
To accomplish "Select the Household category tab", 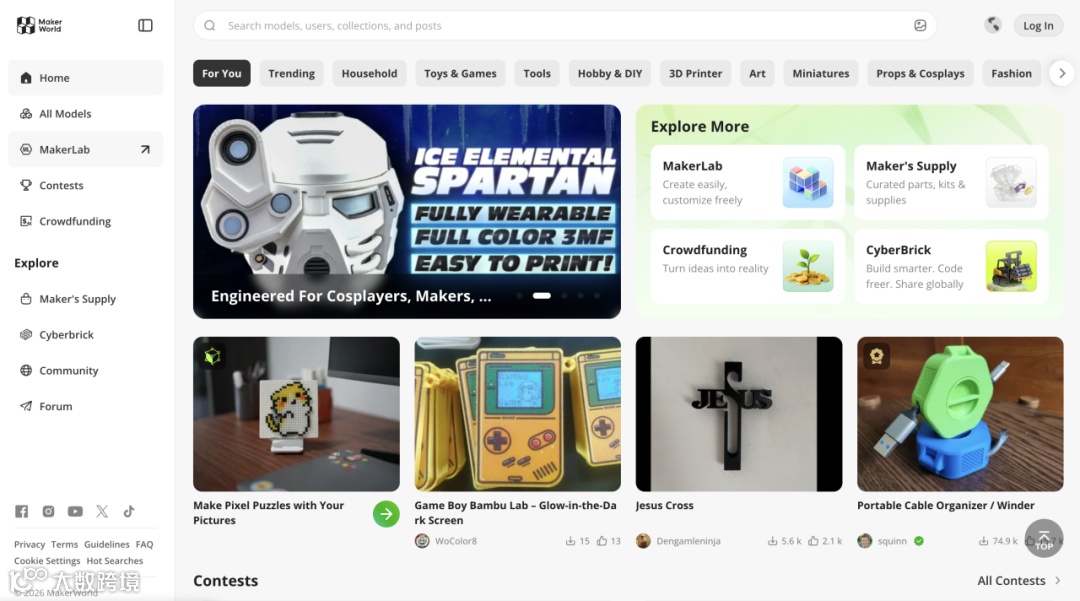I will pos(369,73).
